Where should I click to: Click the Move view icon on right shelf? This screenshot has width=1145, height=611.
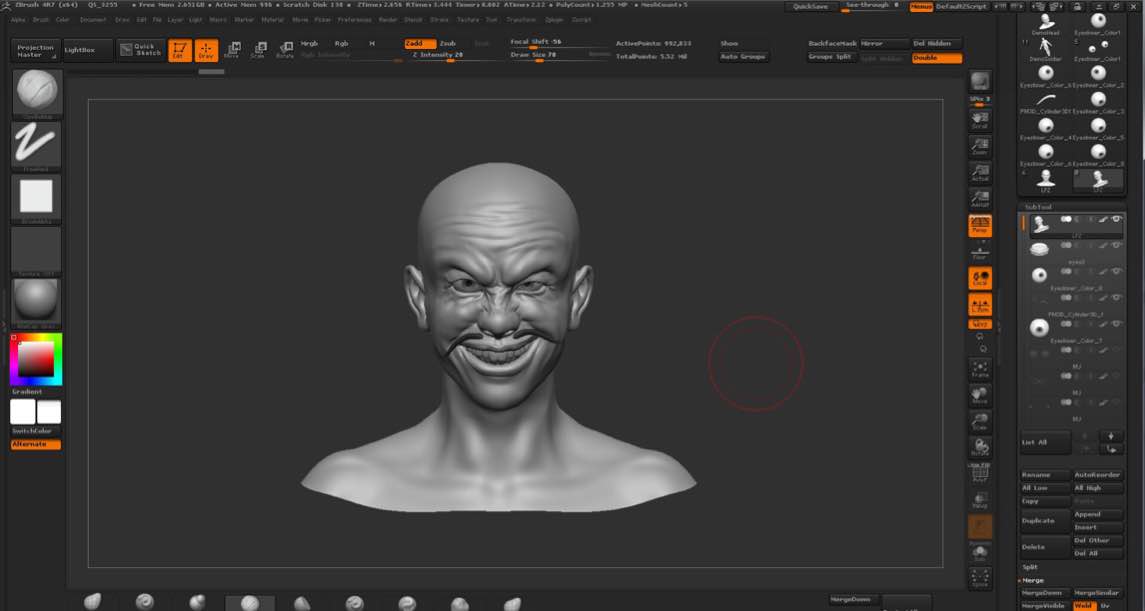(980, 396)
